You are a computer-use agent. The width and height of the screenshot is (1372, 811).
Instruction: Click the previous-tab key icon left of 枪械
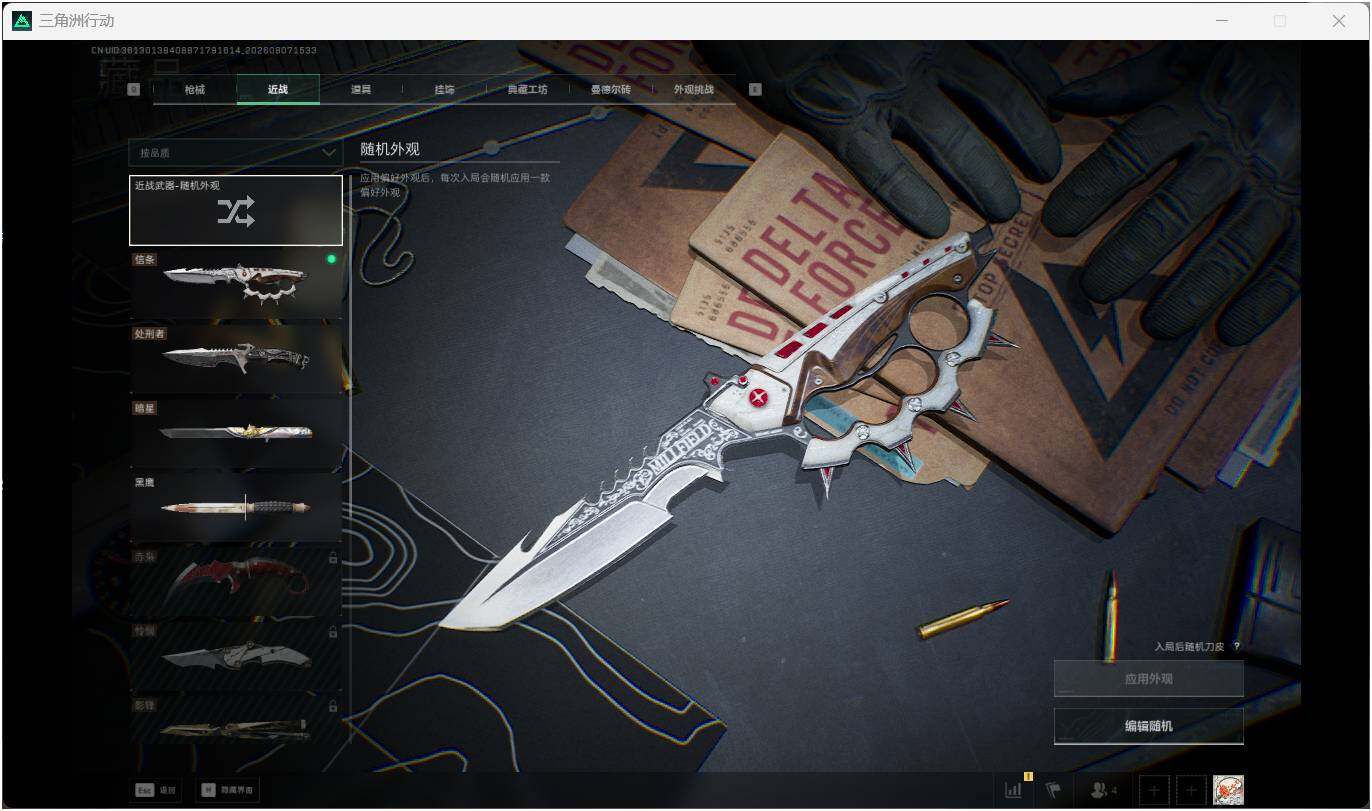(x=134, y=89)
